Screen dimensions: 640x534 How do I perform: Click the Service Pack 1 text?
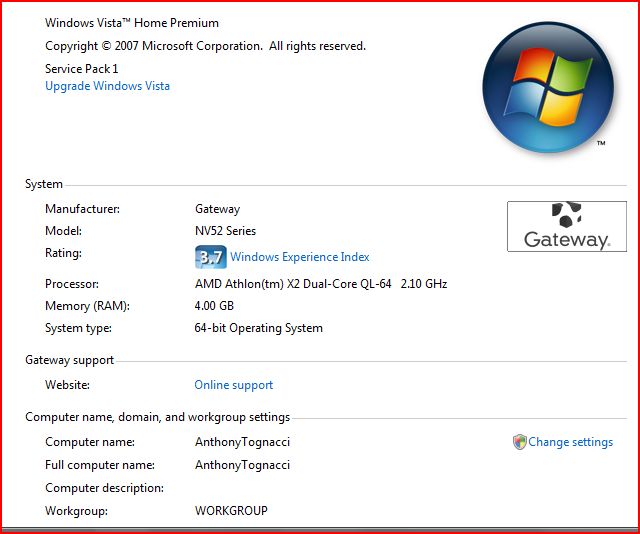(x=82, y=69)
